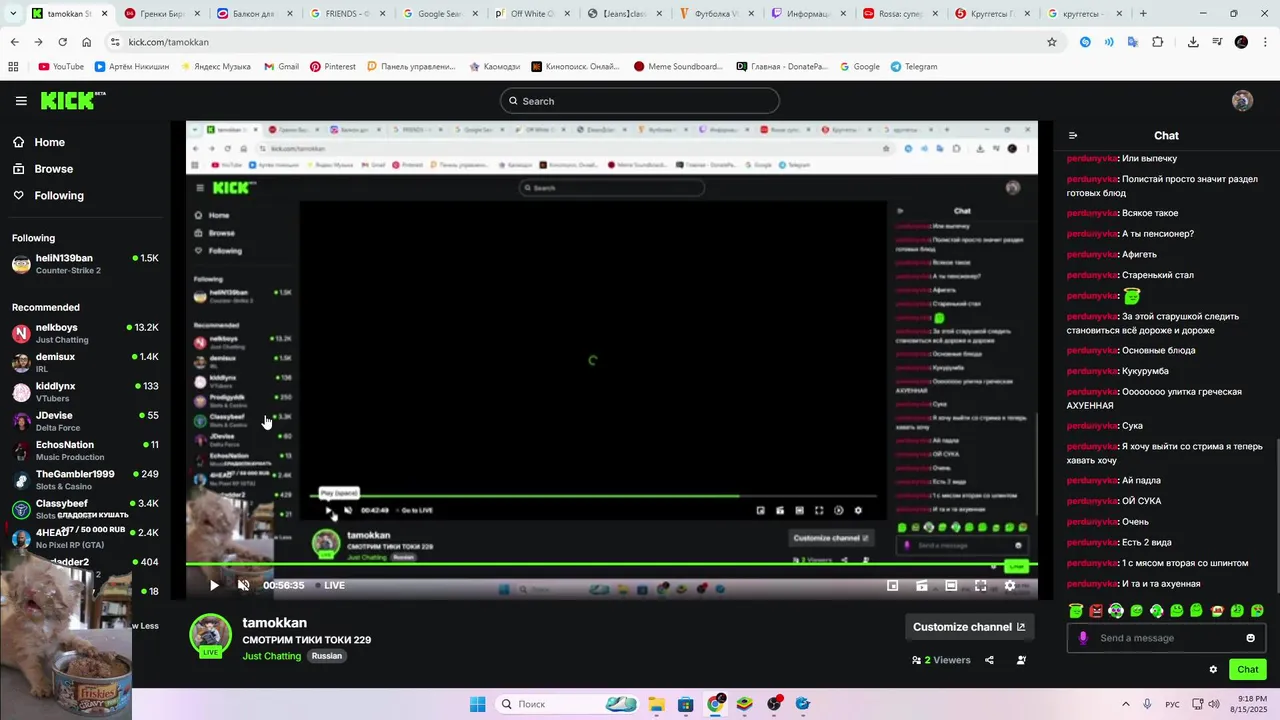Open Google Translate extension
1280x720 pixels.
tap(1133, 42)
